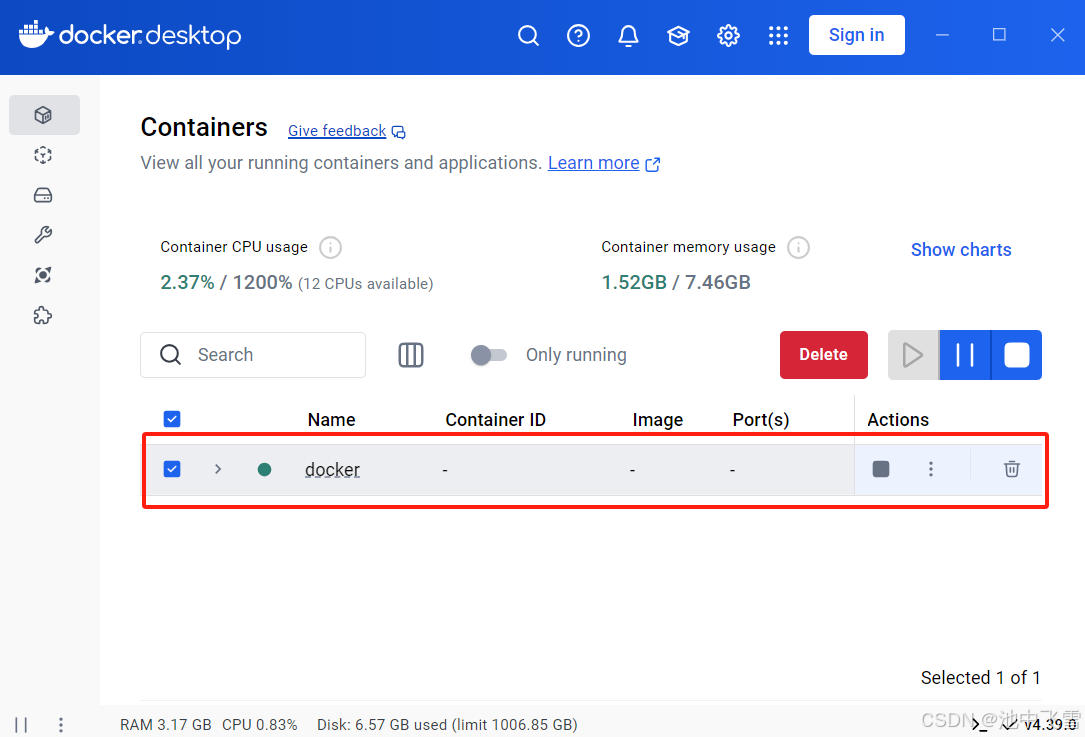This screenshot has width=1085, height=737.
Task: Toggle the Only running switch
Action: (x=489, y=355)
